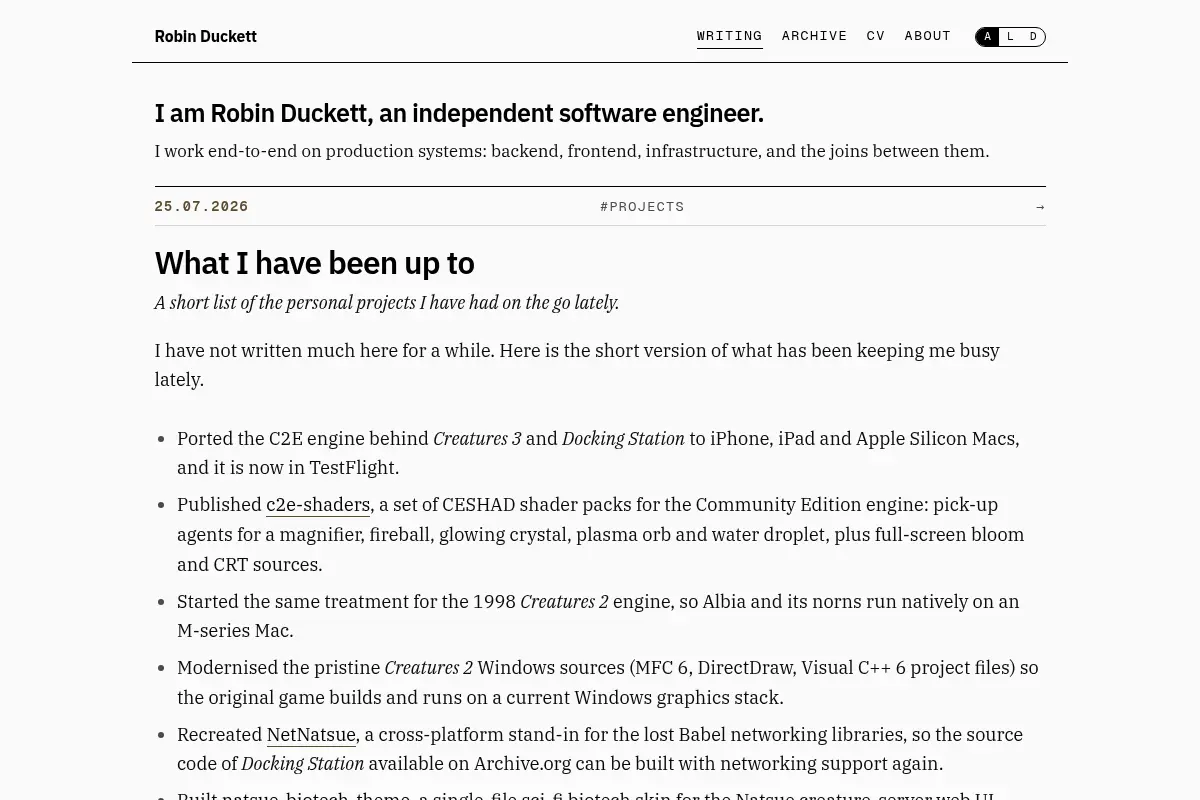Viewport: 1200px width, 800px height.
Task: Open the post titled What I have been up to
Action: tap(315, 263)
